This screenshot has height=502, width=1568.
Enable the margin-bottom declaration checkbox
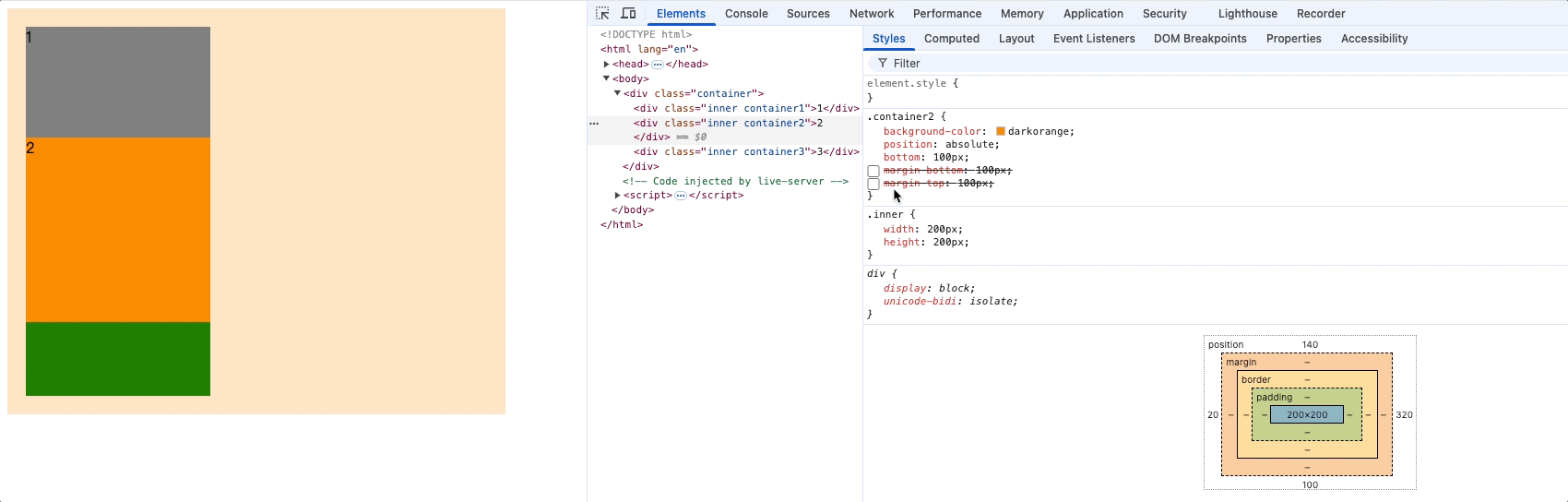pos(873,171)
